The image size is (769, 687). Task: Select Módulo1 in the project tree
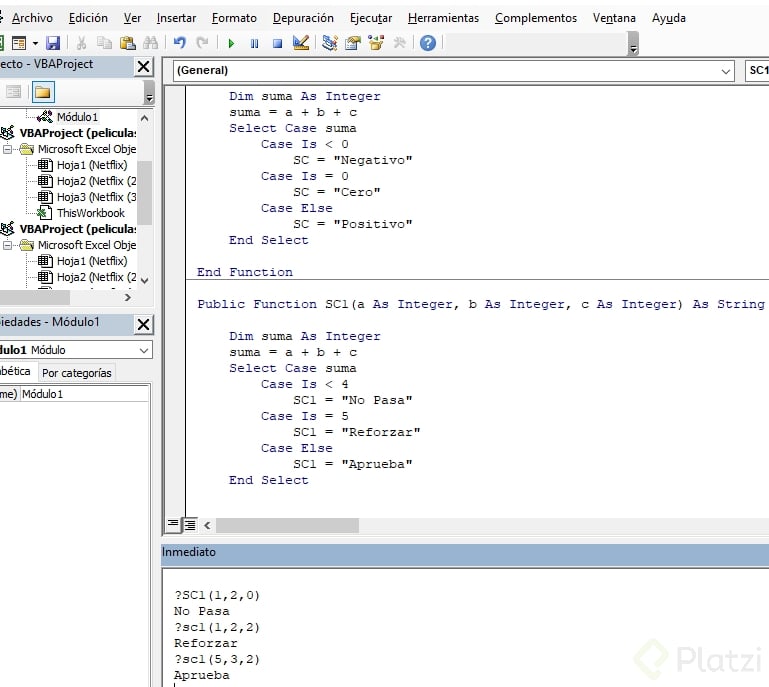pos(77,117)
